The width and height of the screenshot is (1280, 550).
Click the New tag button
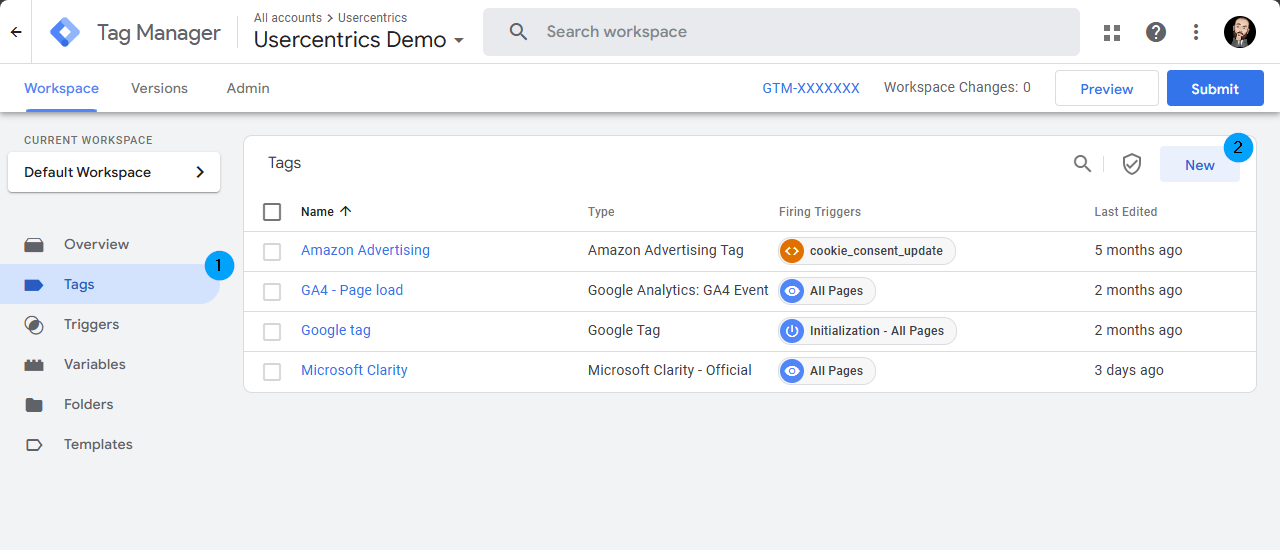point(1200,164)
